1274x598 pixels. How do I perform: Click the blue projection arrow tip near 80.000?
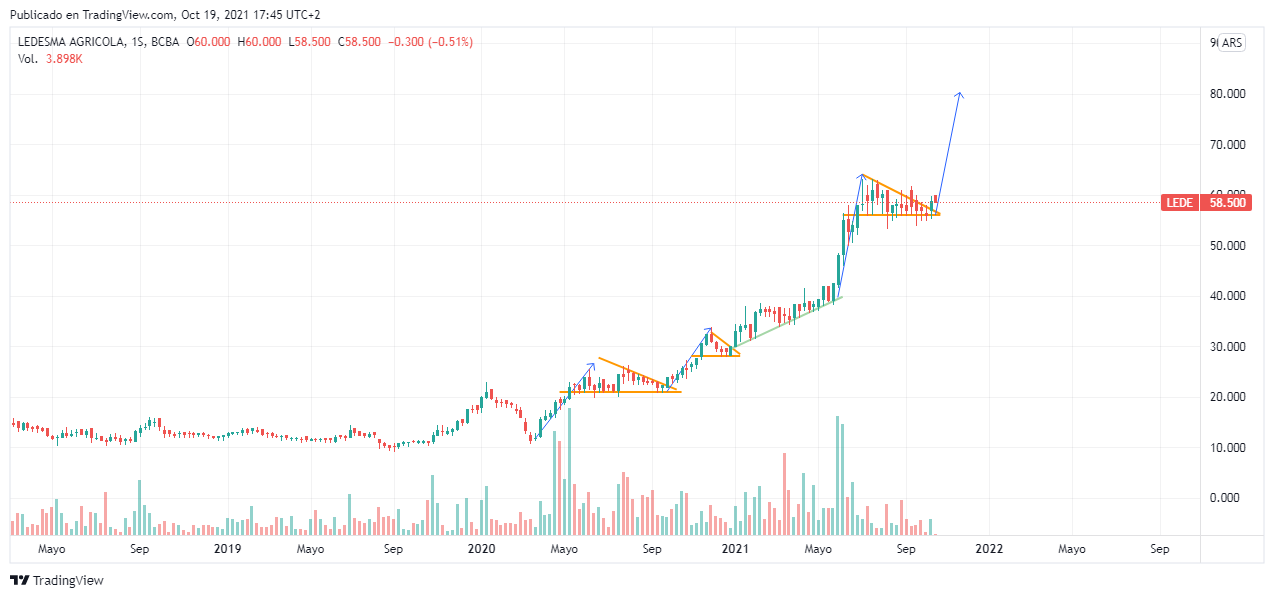(x=960, y=94)
